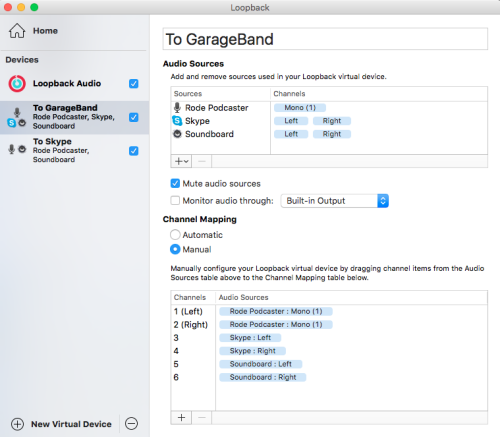Click the To Skype device source icons
The height and width of the screenshot is (437, 500).
[x=17, y=149]
